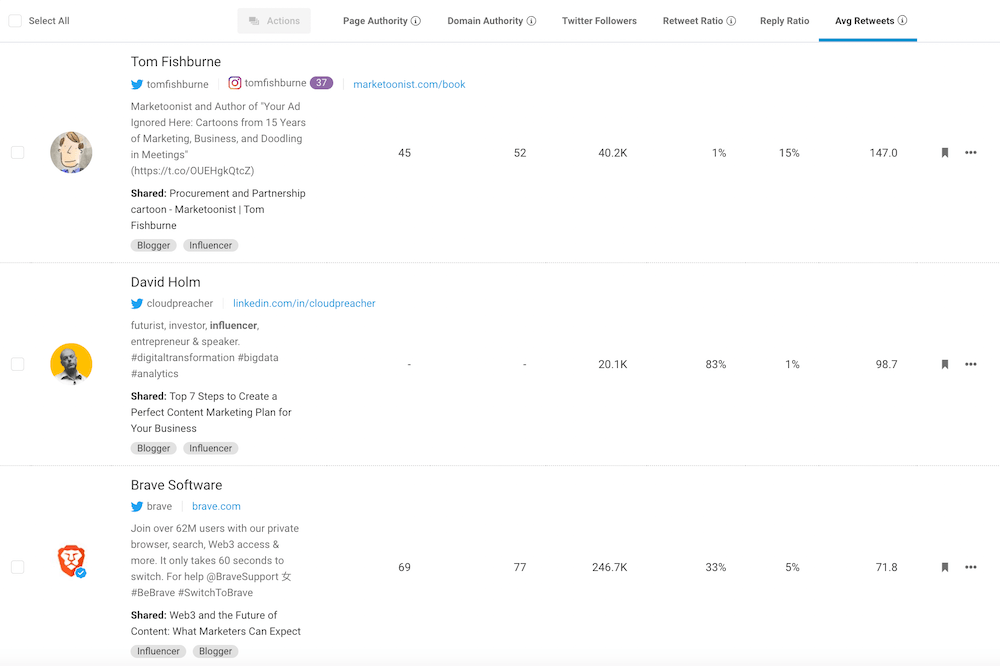
Task: Check the checkbox for Tom Fishburne
Action: pos(17,153)
